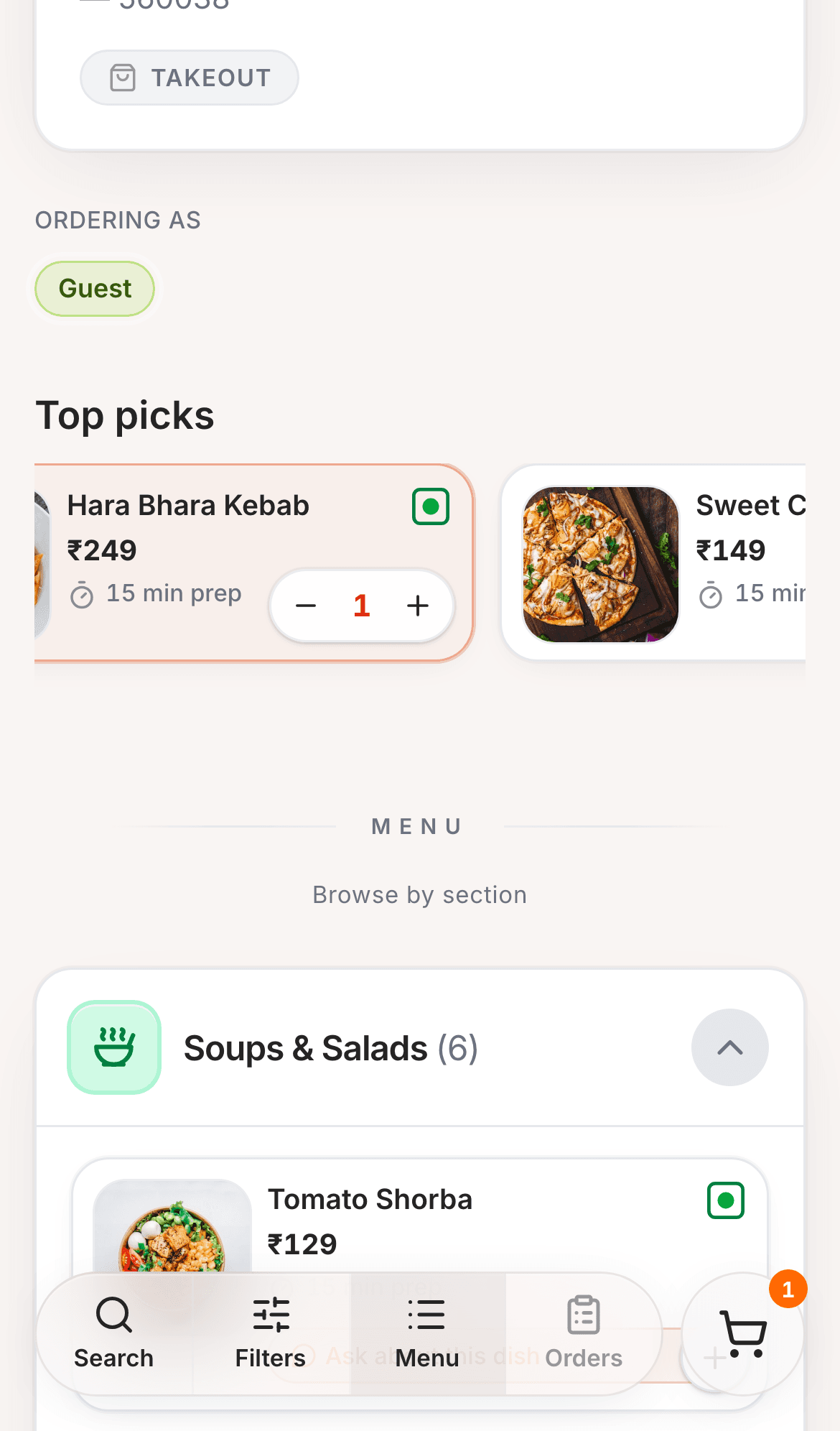Open the Sweet Corn pizza thumbnail

click(601, 565)
